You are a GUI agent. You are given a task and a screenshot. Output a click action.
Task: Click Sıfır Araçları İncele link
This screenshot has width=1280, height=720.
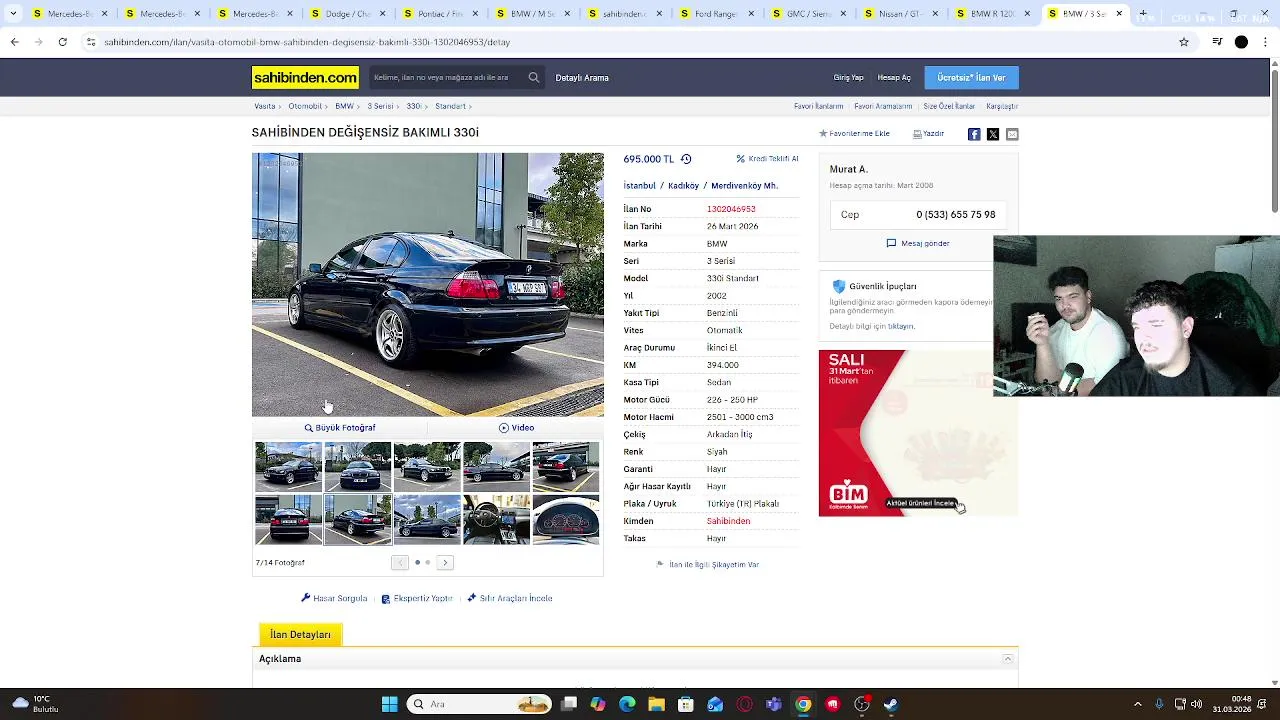509,598
